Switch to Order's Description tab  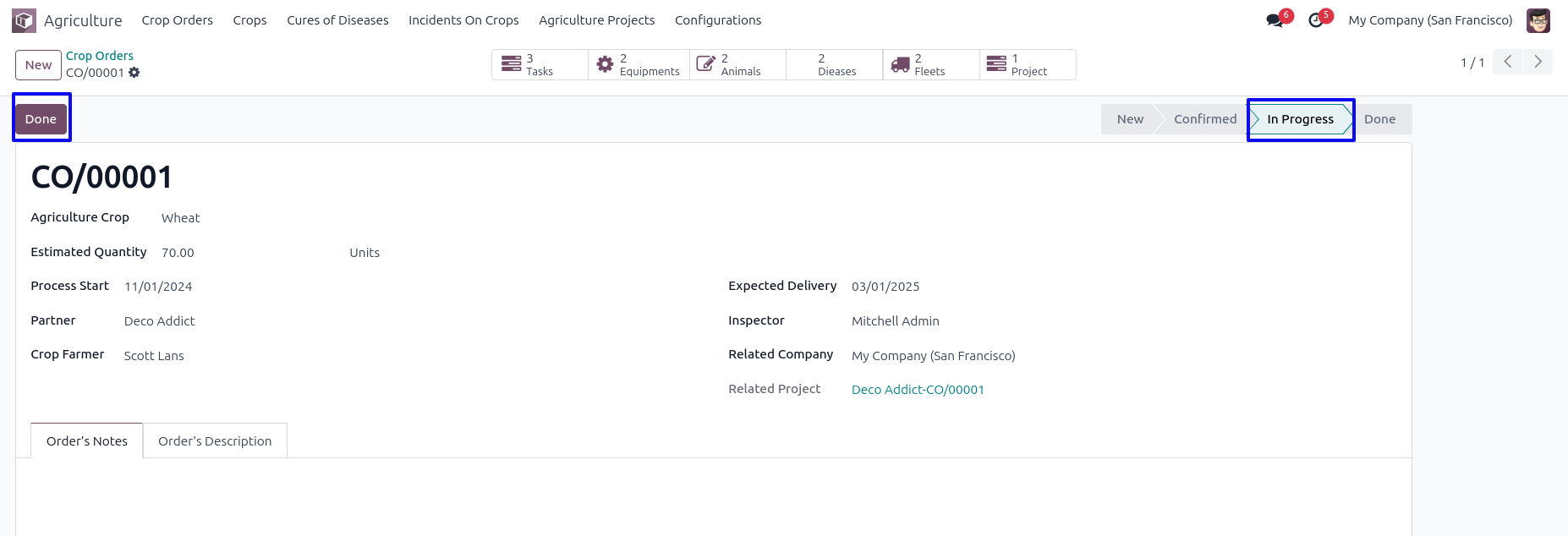[215, 441]
